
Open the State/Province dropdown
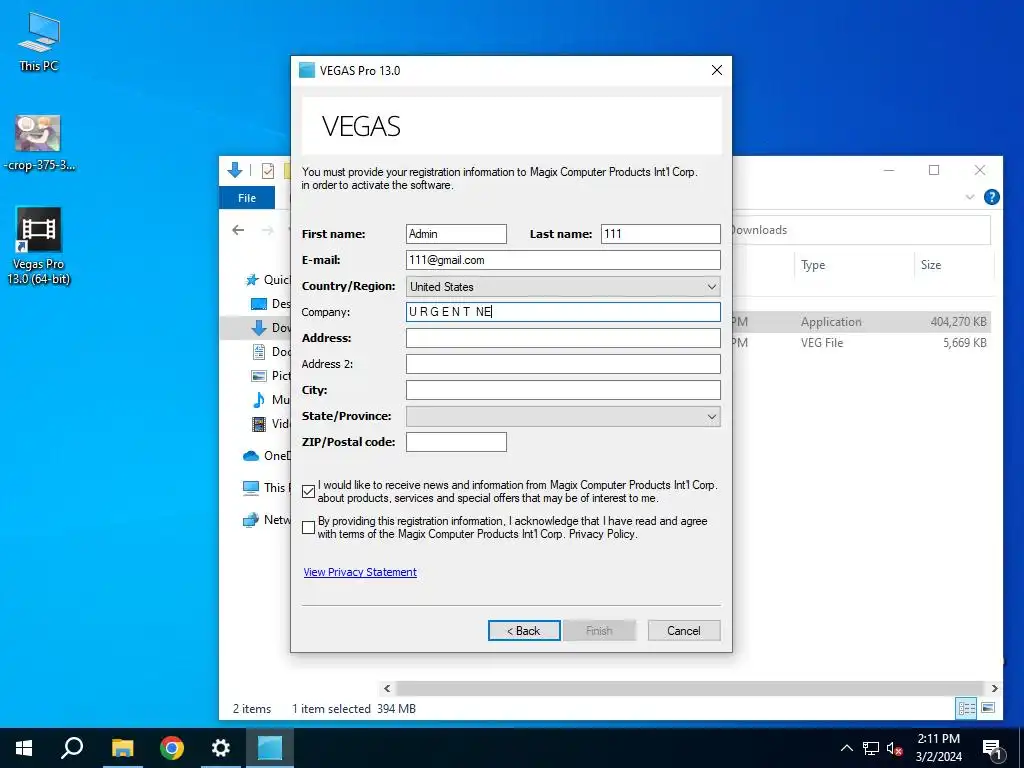click(563, 416)
